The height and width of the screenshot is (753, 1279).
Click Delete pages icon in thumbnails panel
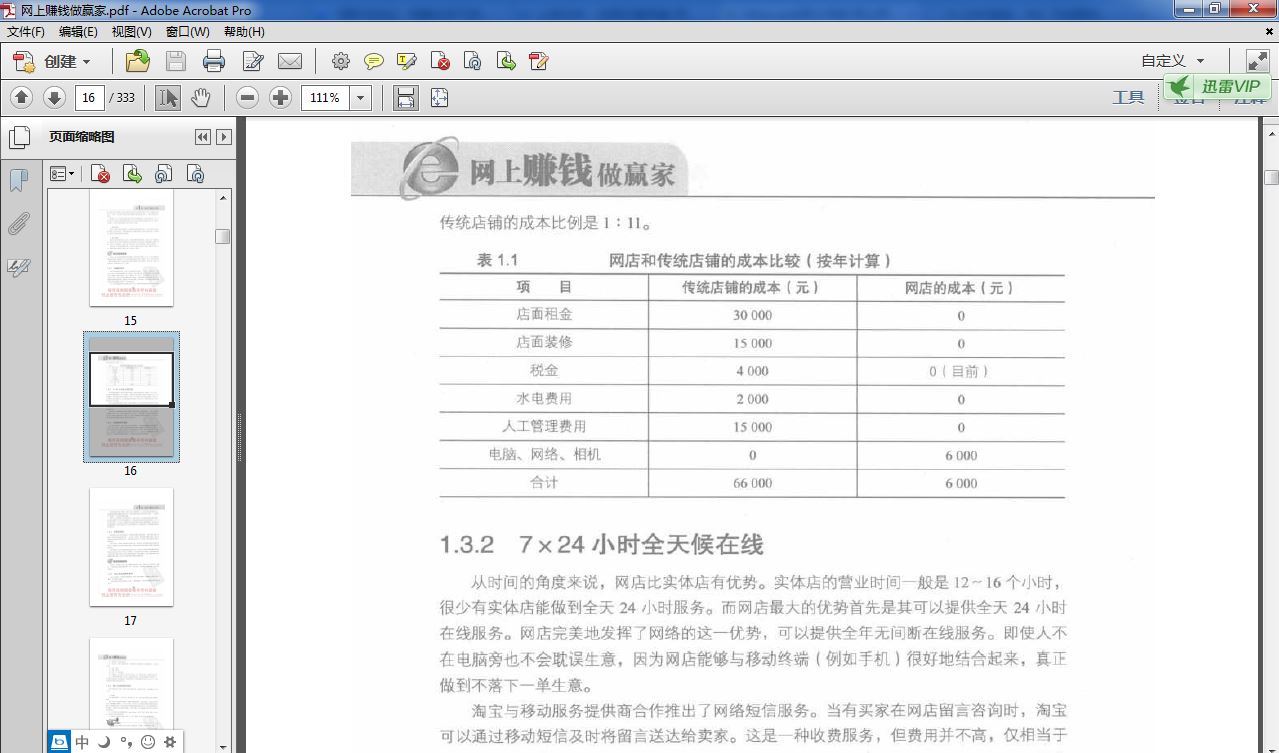[x=100, y=174]
